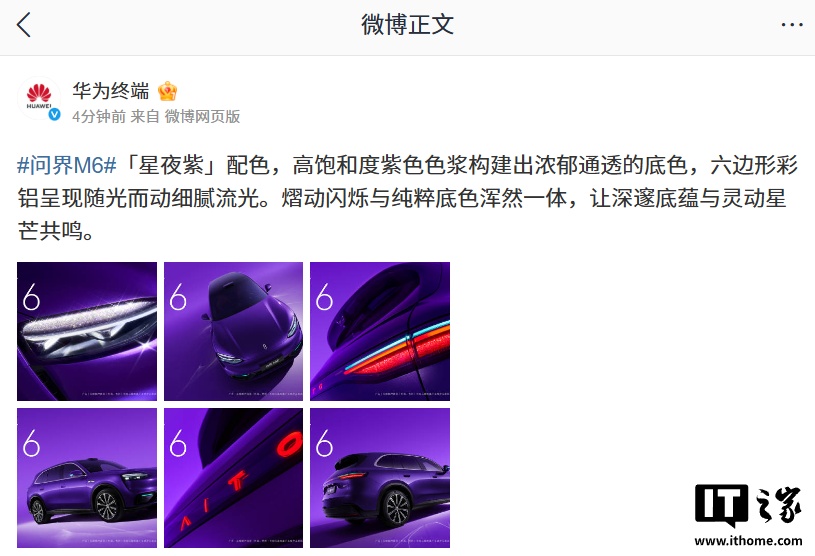Click the gold crown member badge

(x=167, y=91)
